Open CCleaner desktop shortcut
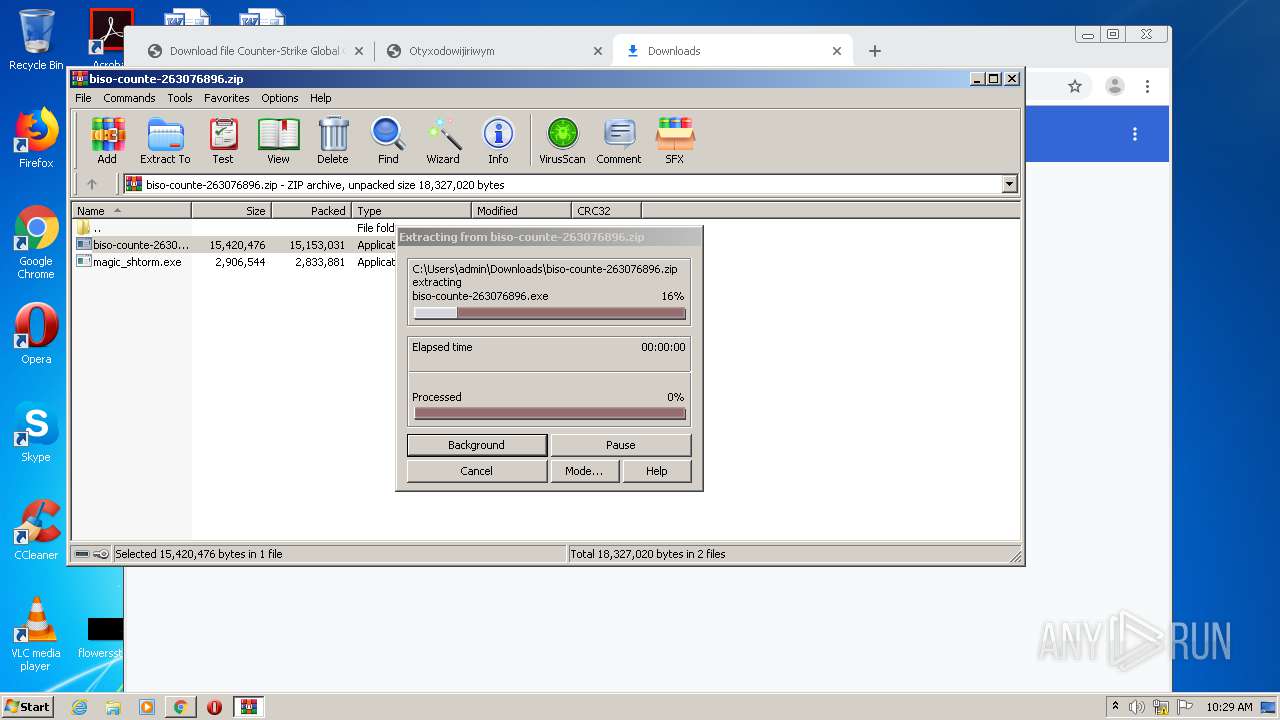The width and height of the screenshot is (1280, 720). pyautogui.click(x=36, y=531)
